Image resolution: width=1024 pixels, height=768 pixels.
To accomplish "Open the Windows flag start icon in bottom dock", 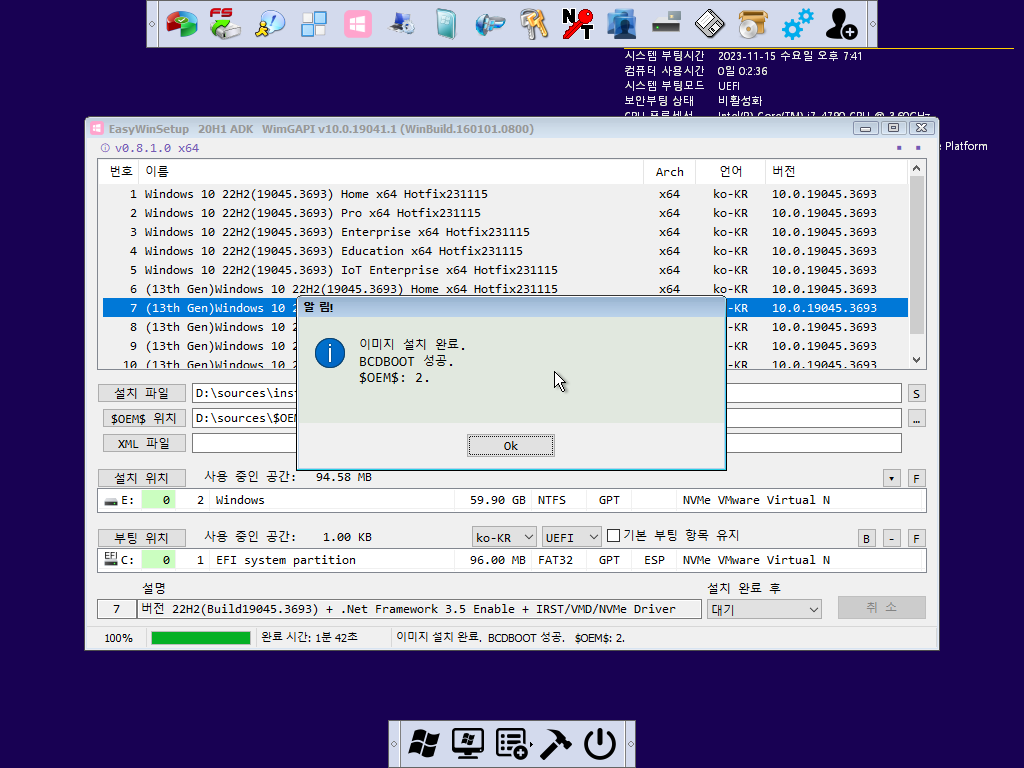I will (424, 743).
